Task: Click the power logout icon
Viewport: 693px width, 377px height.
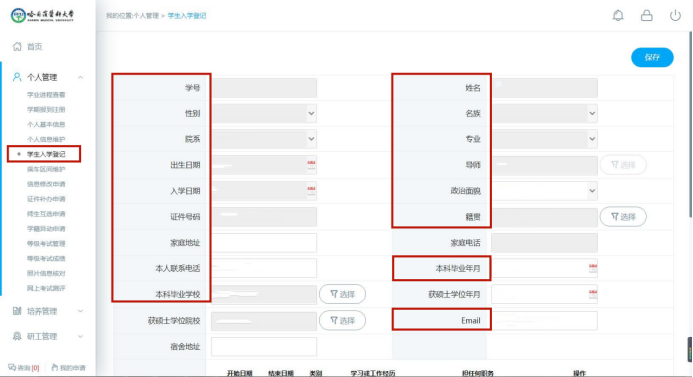Action: click(x=675, y=15)
